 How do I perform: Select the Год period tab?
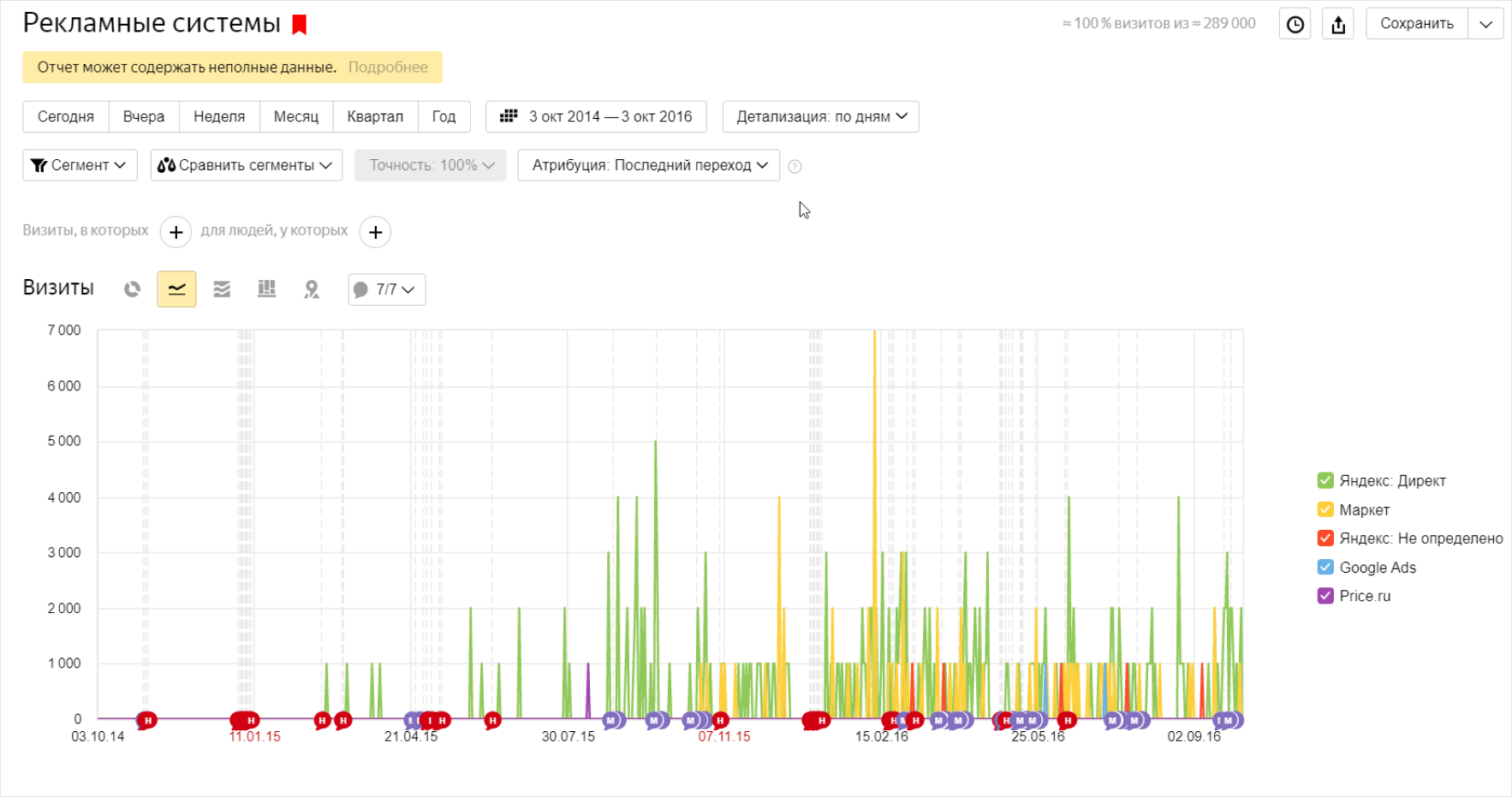[x=443, y=116]
